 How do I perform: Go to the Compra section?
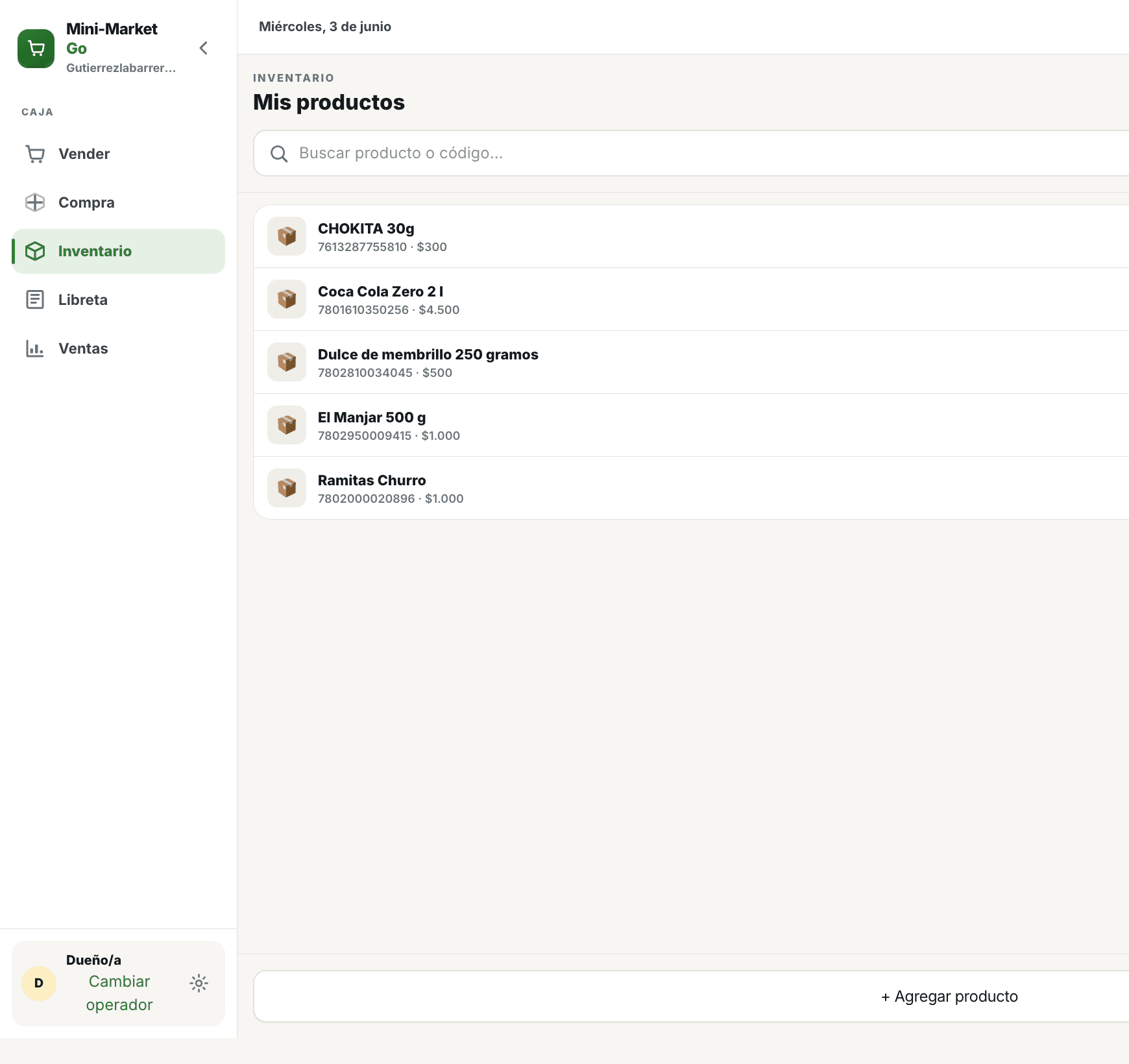(x=118, y=202)
